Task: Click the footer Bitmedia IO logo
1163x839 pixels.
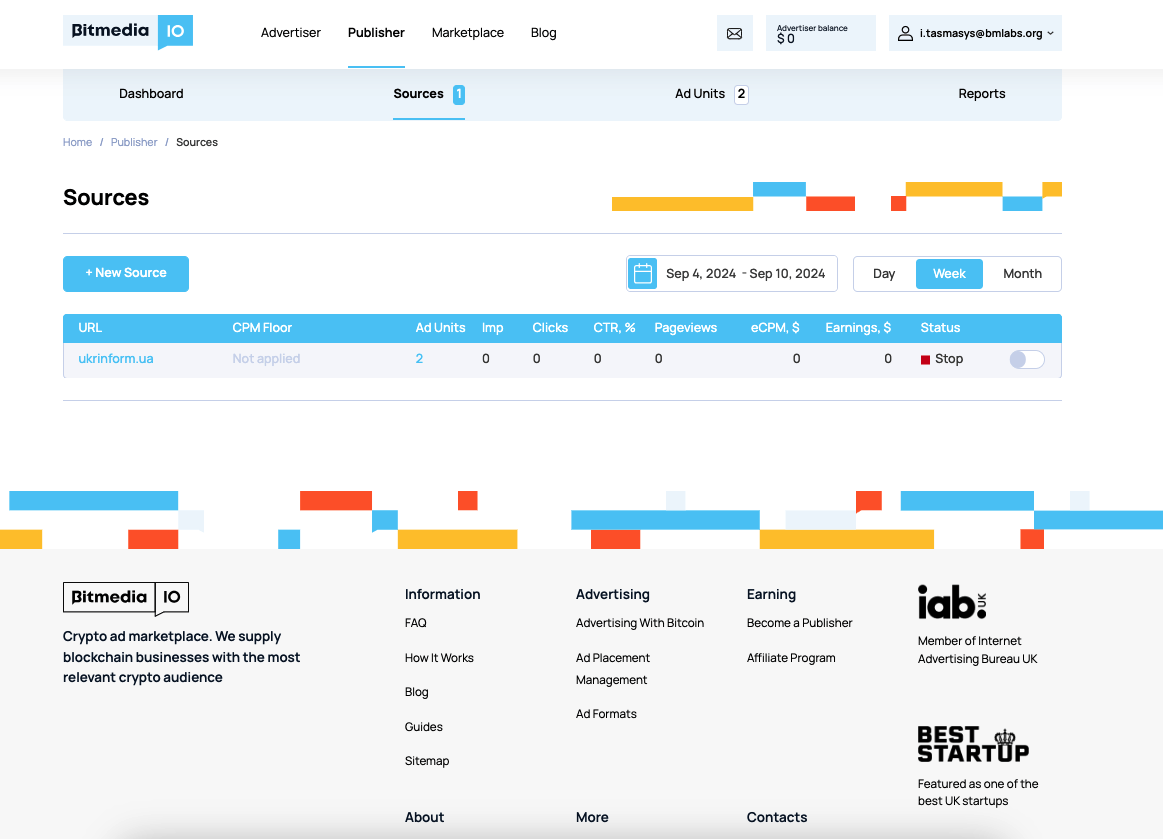Action: click(x=126, y=598)
